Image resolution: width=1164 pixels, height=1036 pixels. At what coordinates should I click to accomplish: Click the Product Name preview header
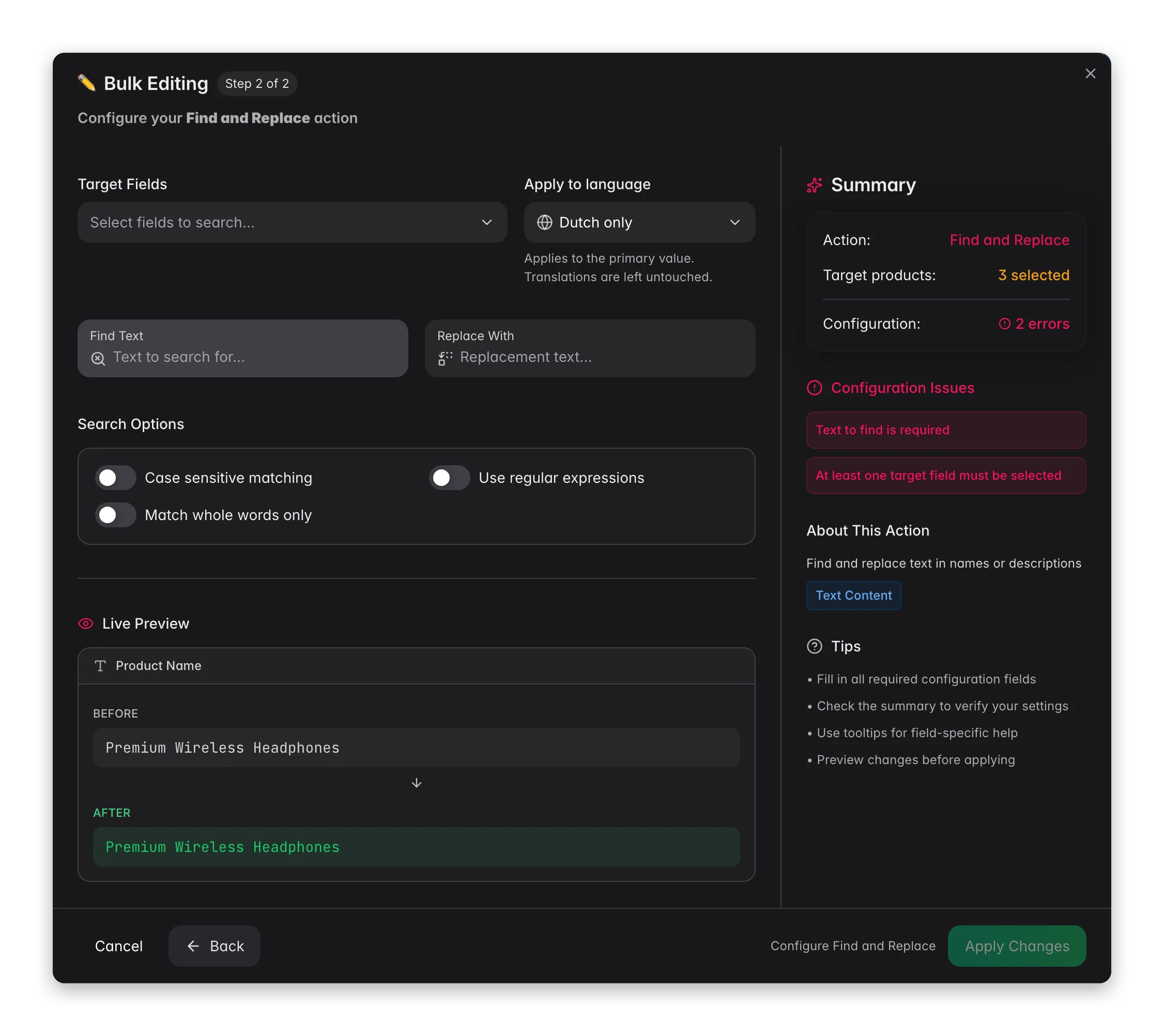(416, 666)
